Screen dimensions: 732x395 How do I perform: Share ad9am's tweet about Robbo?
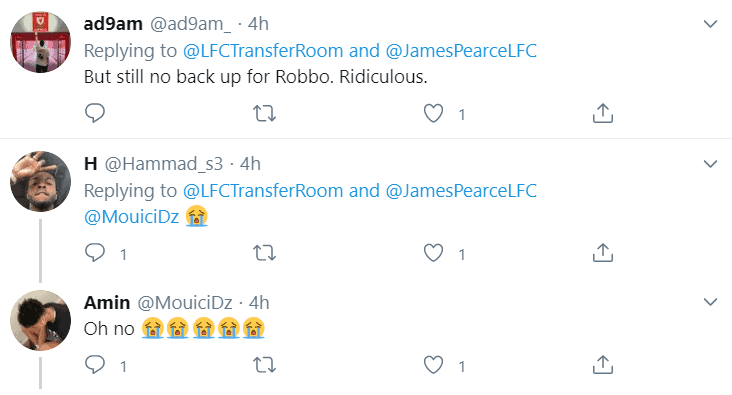(x=603, y=113)
